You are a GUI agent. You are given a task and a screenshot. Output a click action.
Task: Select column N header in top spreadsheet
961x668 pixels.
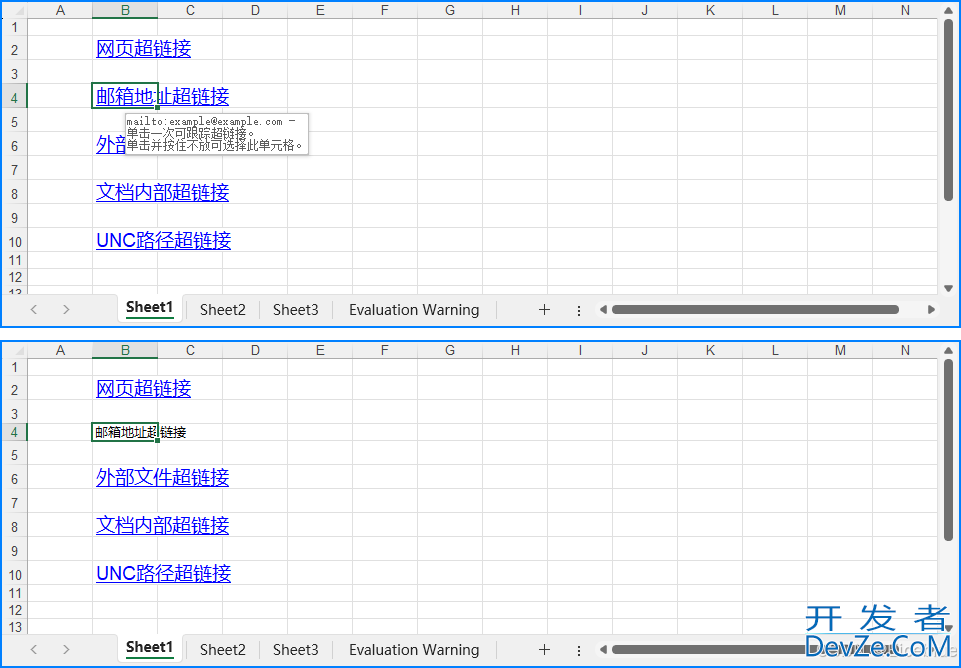click(x=905, y=10)
